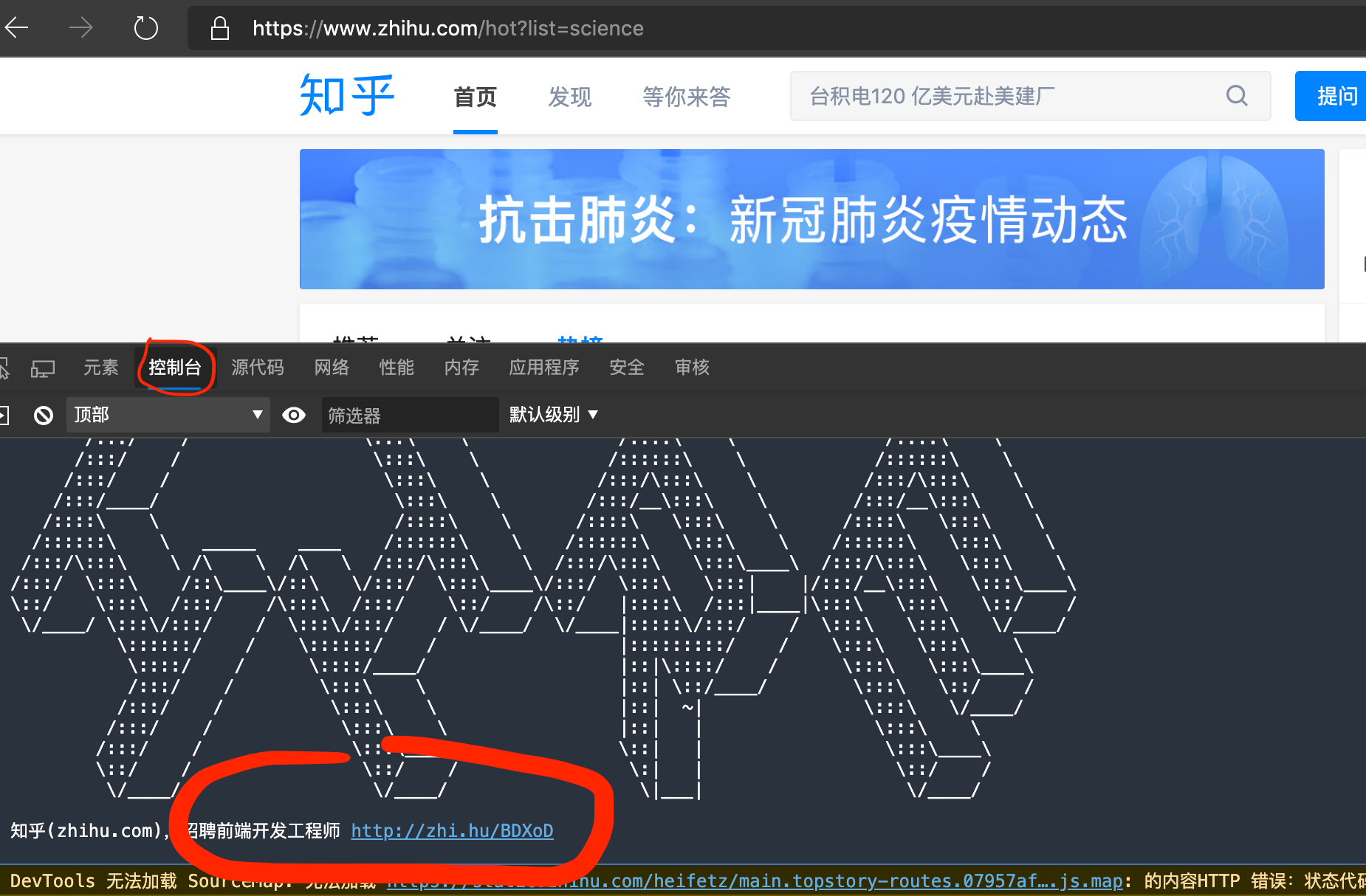Image resolution: width=1366 pixels, height=896 pixels.
Task: Switch to the 源代码 DevTools tab
Action: (258, 368)
